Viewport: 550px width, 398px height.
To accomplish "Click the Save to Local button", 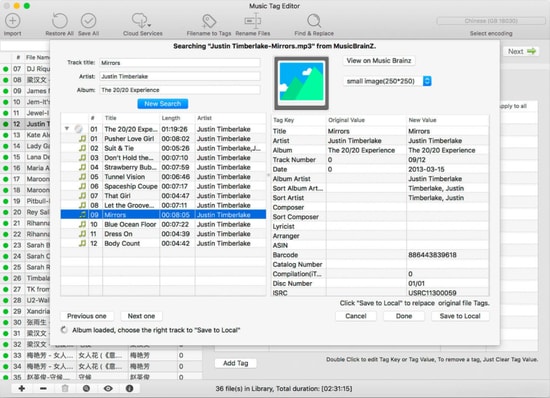I will coord(460,316).
